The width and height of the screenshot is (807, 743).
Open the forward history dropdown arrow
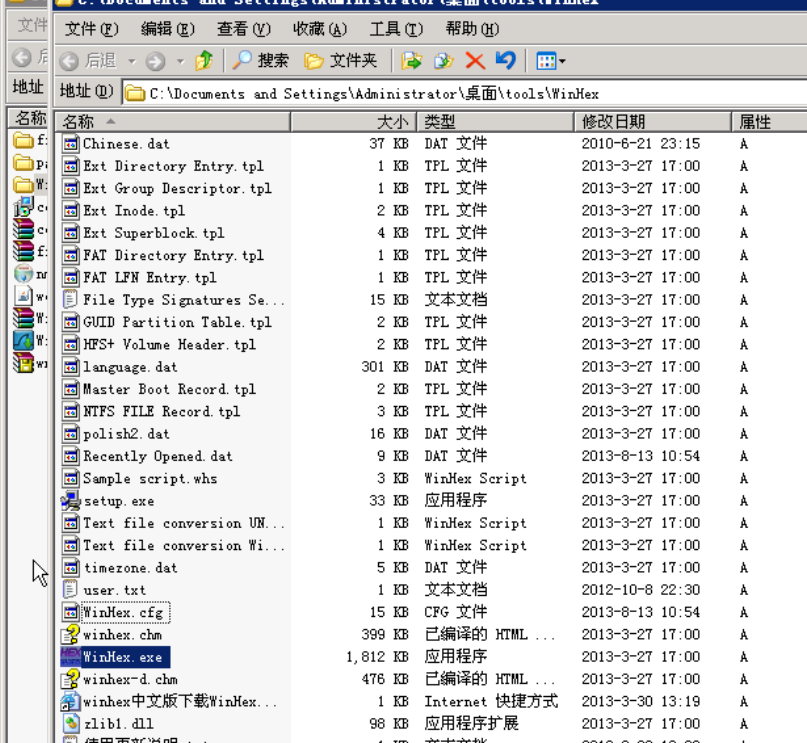click(180, 62)
